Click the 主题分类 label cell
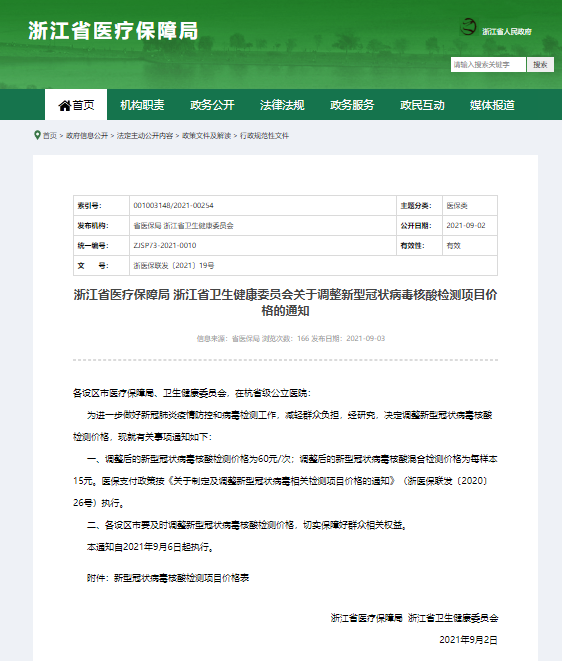The image size is (562, 661). pos(419,205)
